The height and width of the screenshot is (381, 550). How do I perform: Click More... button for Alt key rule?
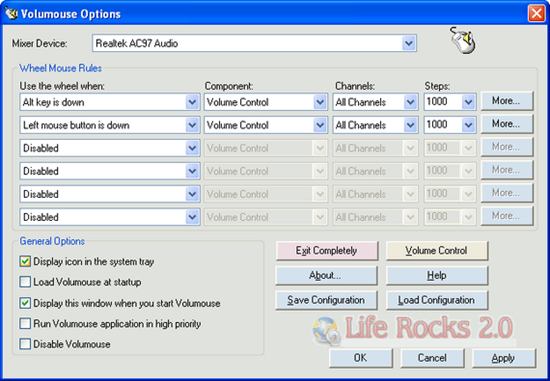(507, 101)
